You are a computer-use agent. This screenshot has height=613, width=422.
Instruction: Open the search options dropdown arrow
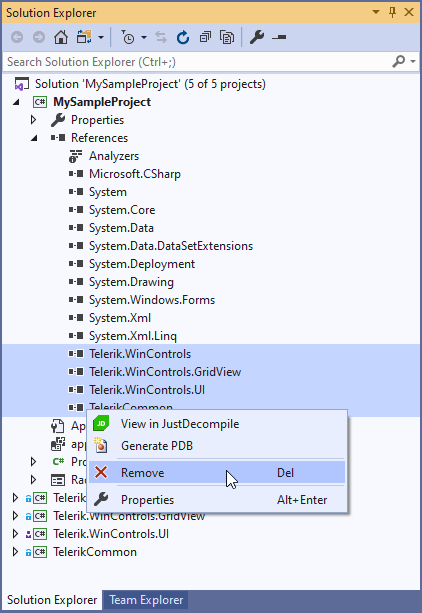pos(413,62)
